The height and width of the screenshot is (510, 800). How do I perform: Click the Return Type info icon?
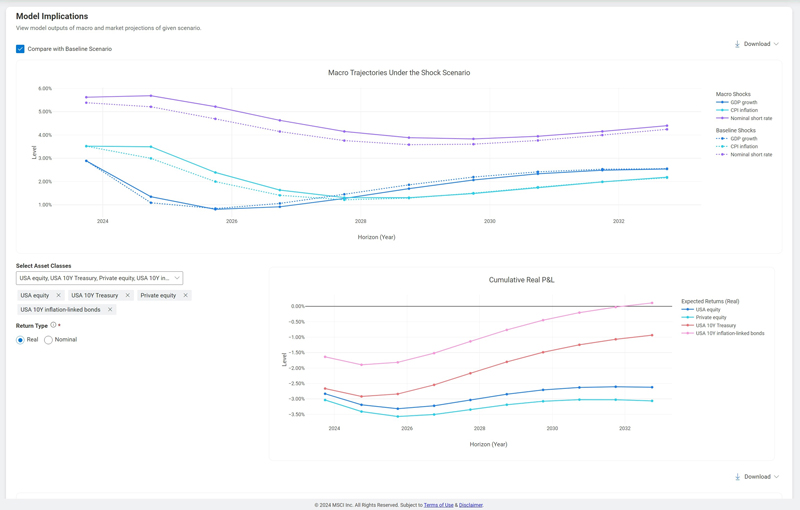(x=53, y=325)
